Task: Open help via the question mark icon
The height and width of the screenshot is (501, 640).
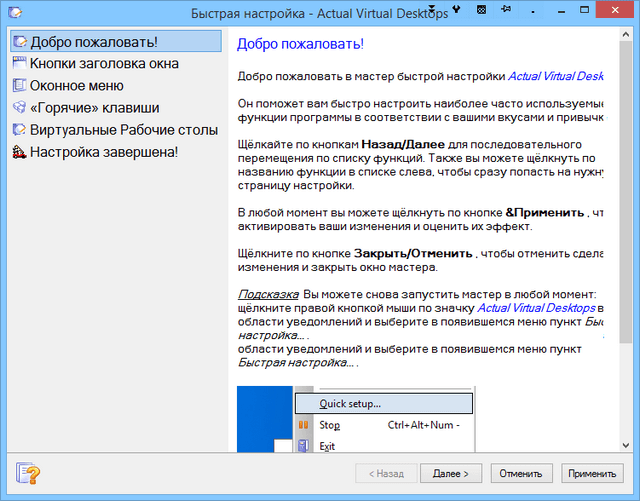Action: 28,473
